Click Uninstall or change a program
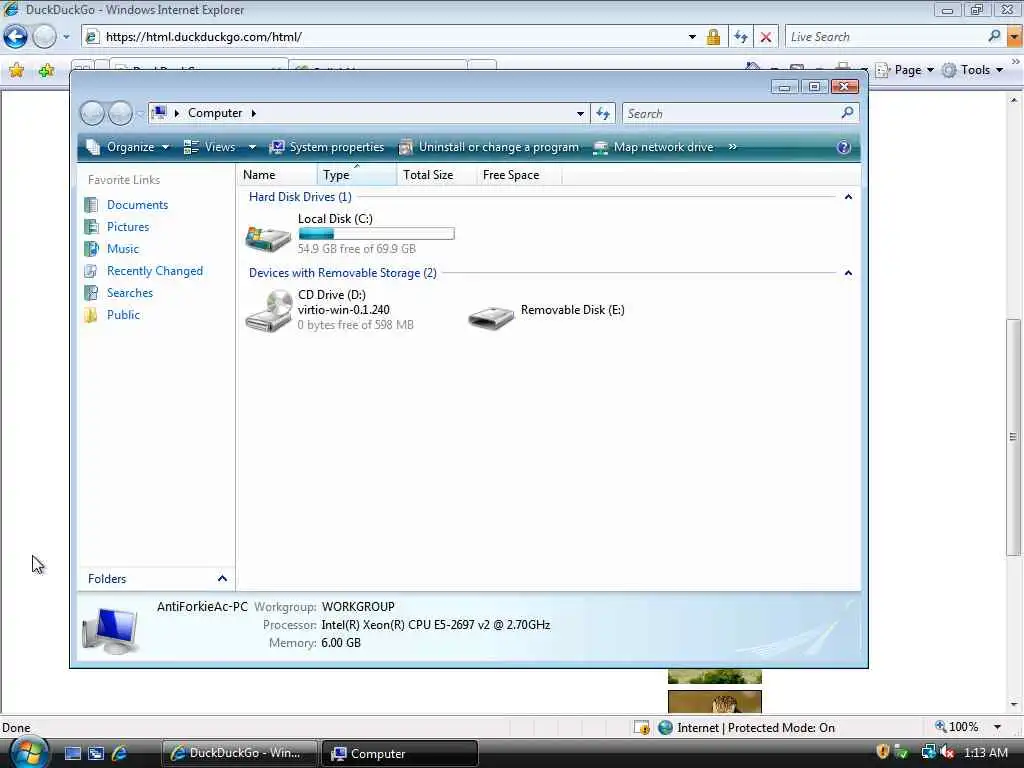The width and height of the screenshot is (1024, 768). click(488, 147)
